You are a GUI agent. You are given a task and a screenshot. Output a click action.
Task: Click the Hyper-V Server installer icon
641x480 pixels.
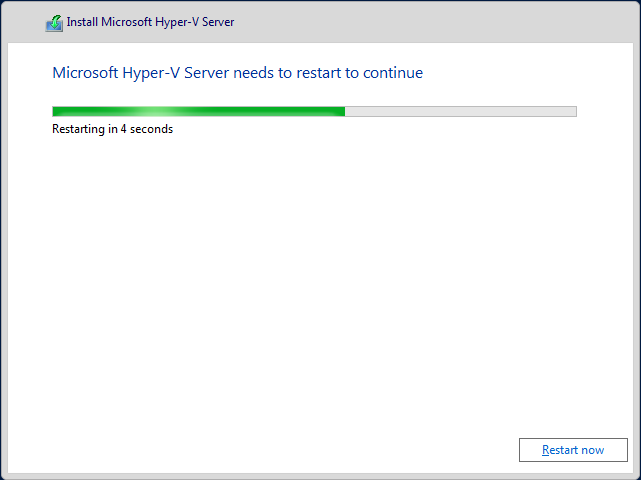(54, 23)
